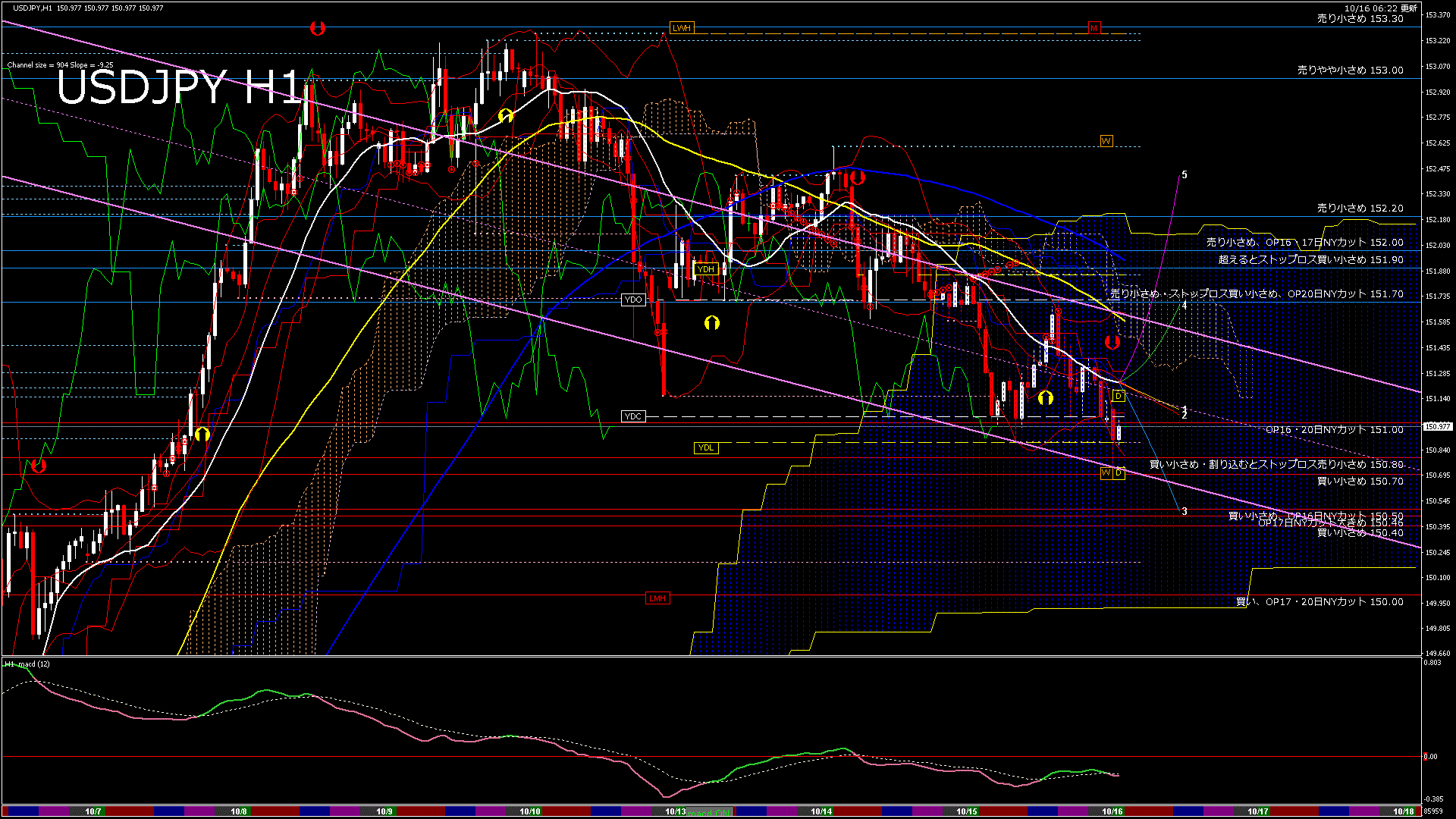Click the yellow up-arrow signal below the YDH label
Image resolution: width=1456 pixels, height=819 pixels.
click(711, 323)
